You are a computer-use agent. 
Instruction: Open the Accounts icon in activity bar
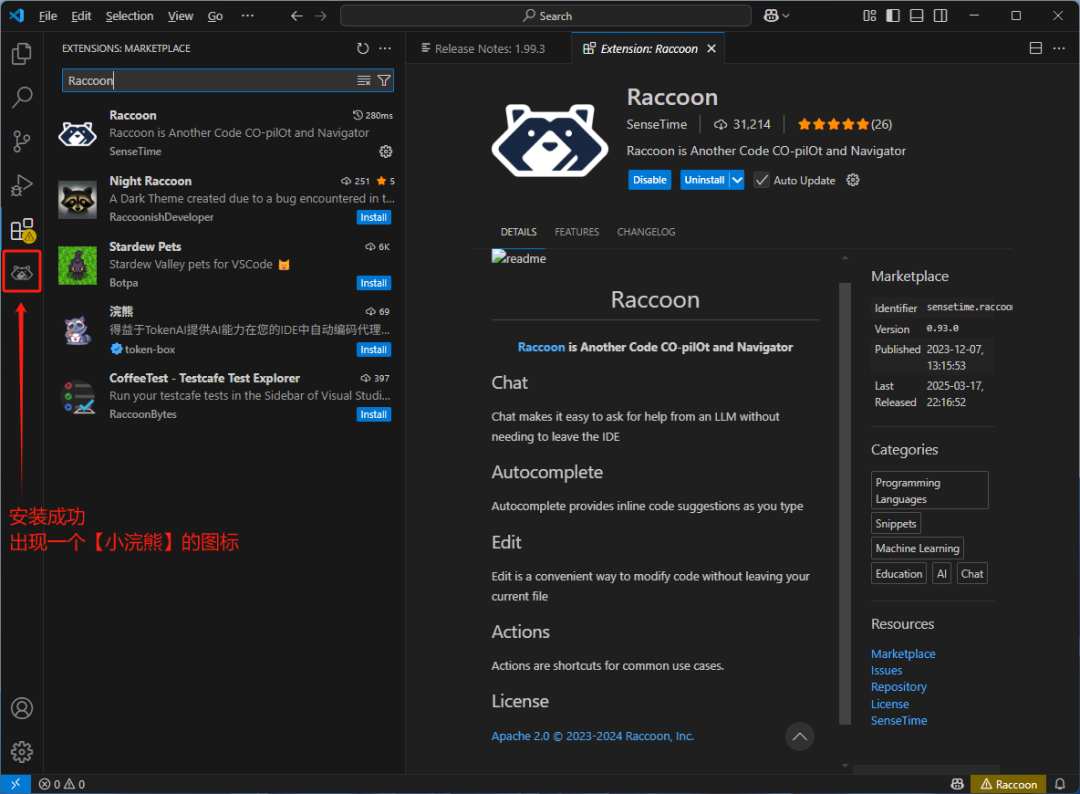point(22,708)
